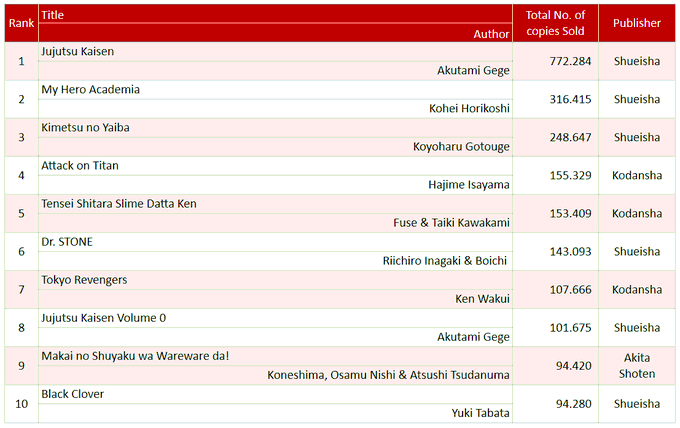Click the sales value 153.409

tap(570, 213)
